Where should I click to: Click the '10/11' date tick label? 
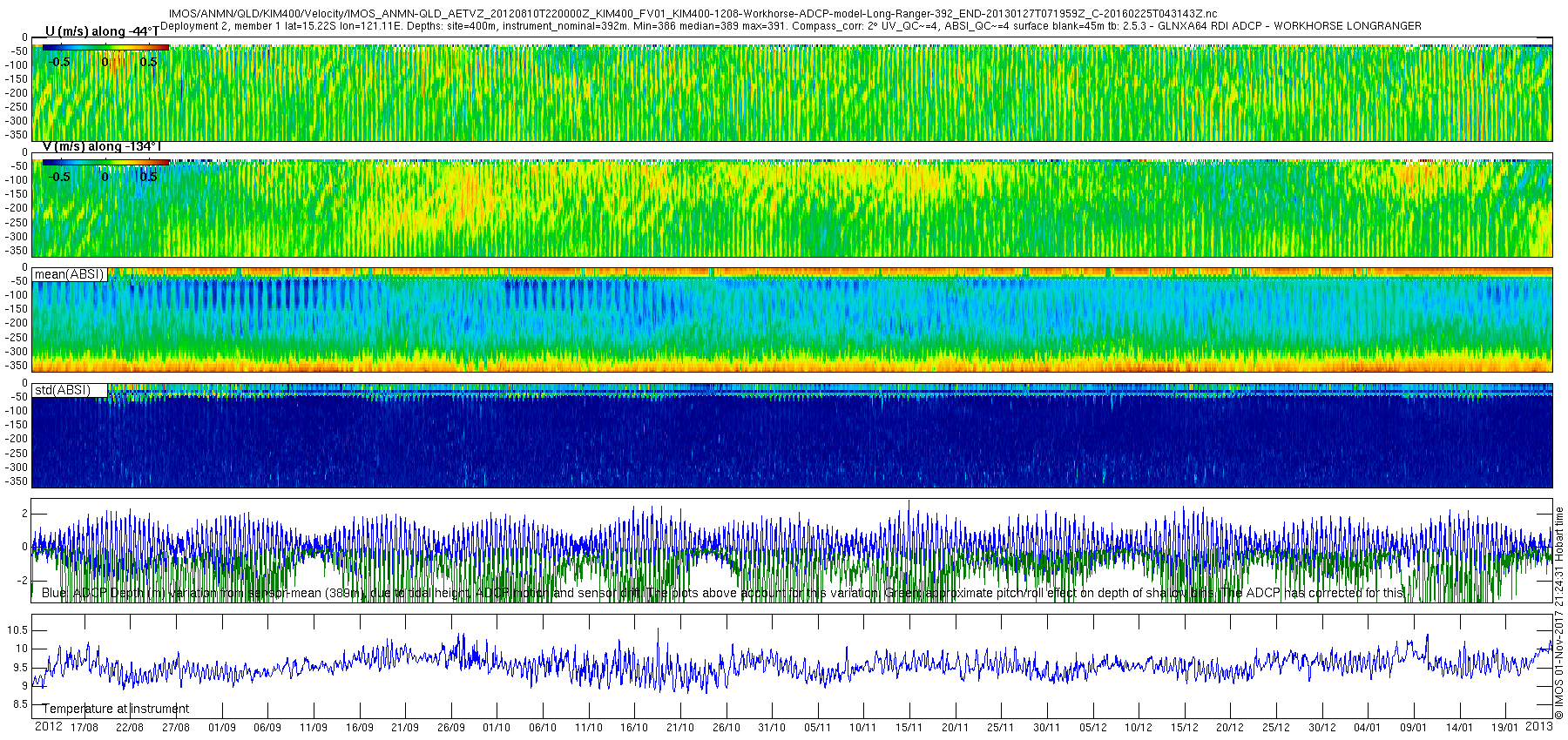coord(863,728)
